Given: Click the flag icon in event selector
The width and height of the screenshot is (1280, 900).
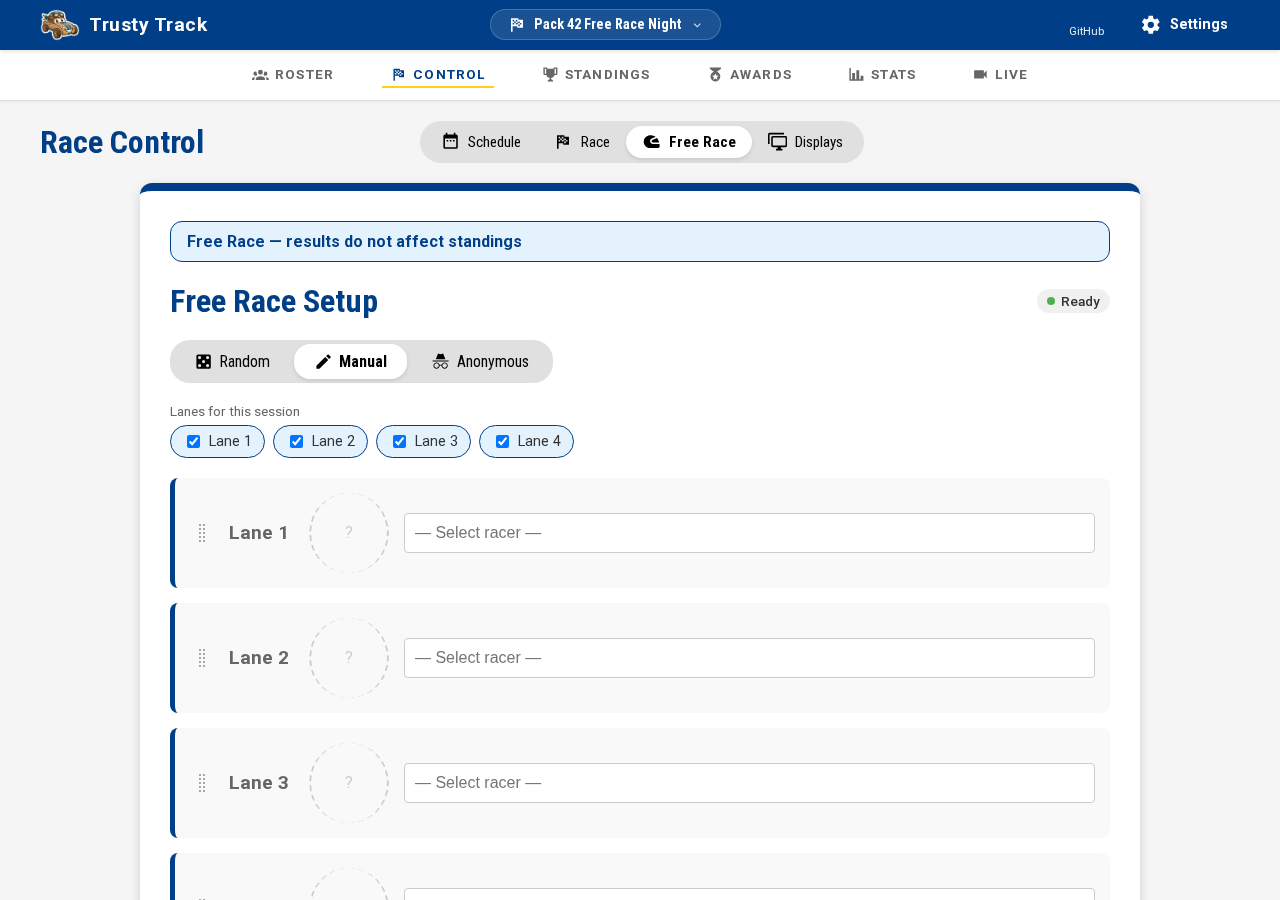Looking at the screenshot, I should (517, 25).
